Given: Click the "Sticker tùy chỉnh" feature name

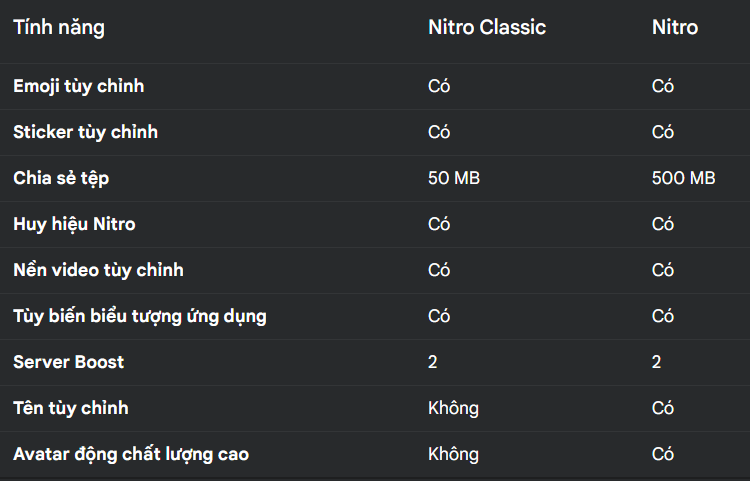Looking at the screenshot, I should coord(85,132).
